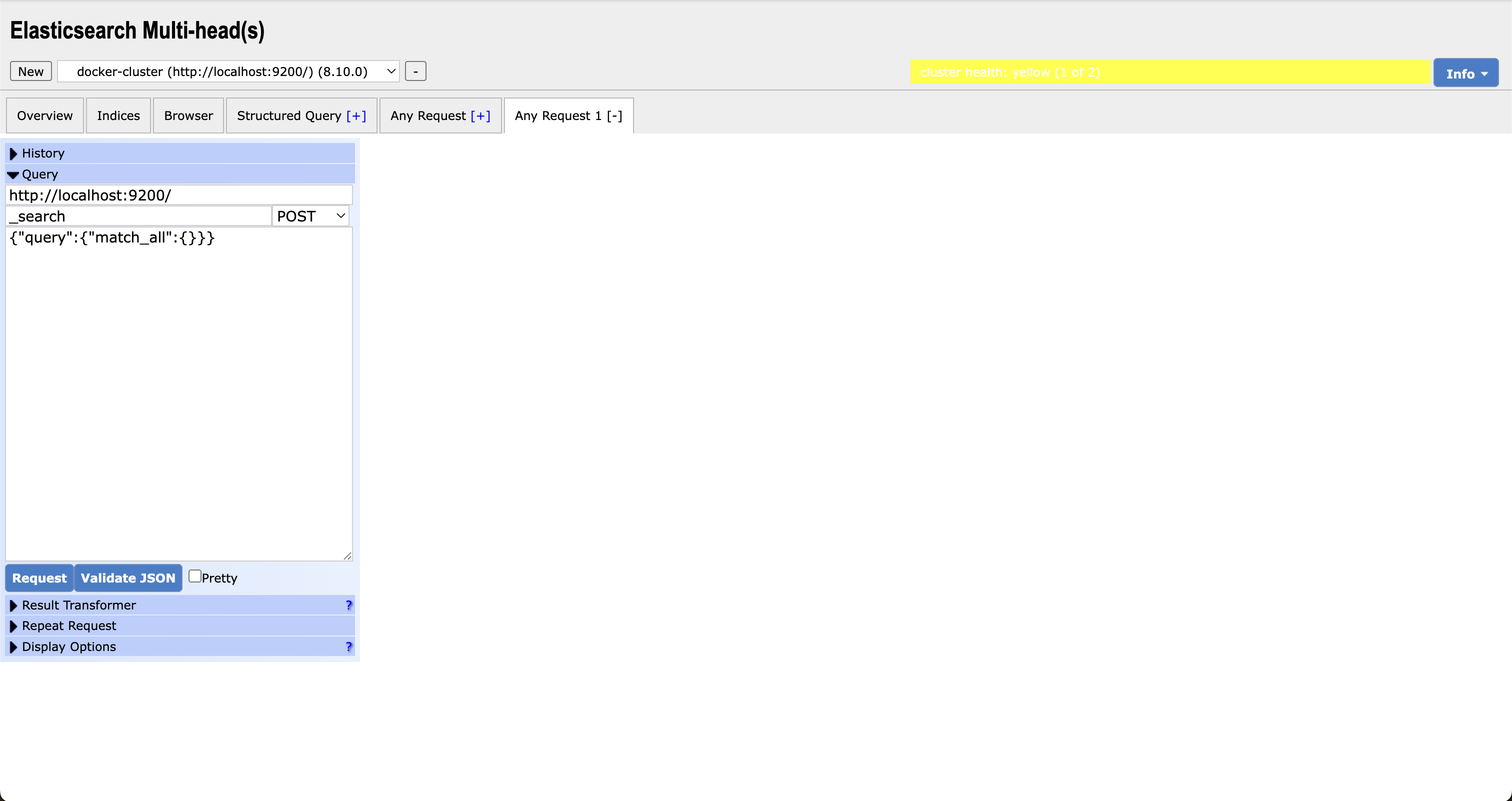Expand the History section
This screenshot has width=1512, height=801.
click(180, 153)
